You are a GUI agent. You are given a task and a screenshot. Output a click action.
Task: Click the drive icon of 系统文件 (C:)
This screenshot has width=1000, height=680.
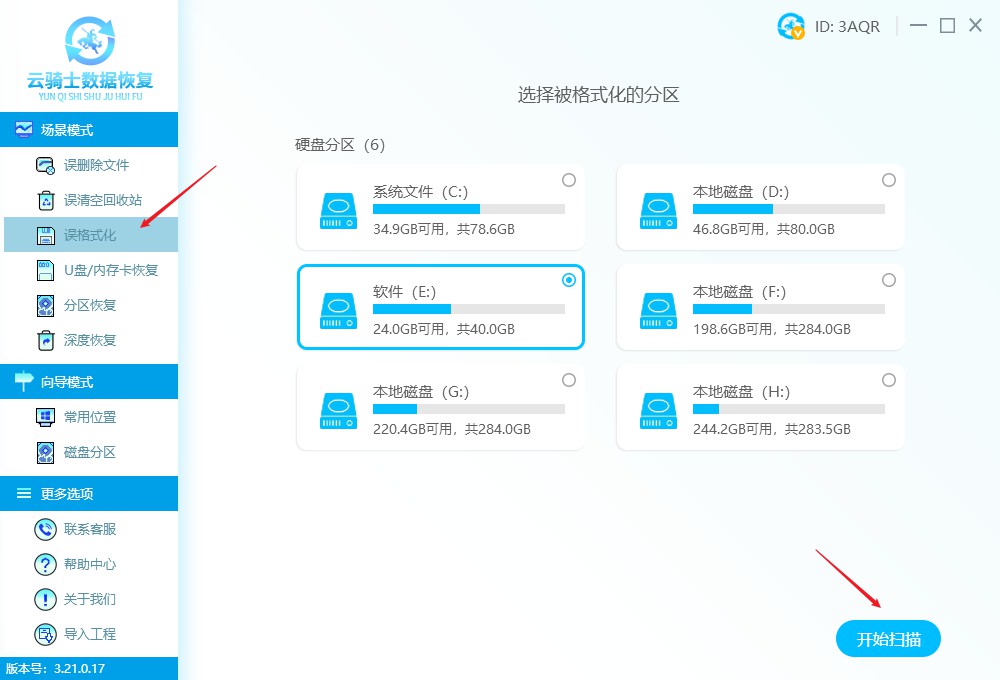[x=338, y=211]
